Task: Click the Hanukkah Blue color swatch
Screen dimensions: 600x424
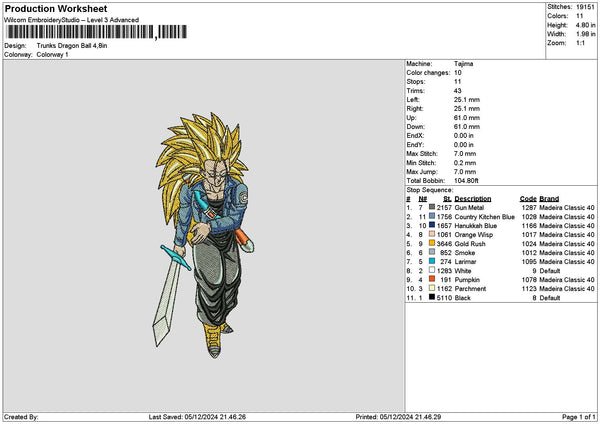Action: (x=432, y=225)
